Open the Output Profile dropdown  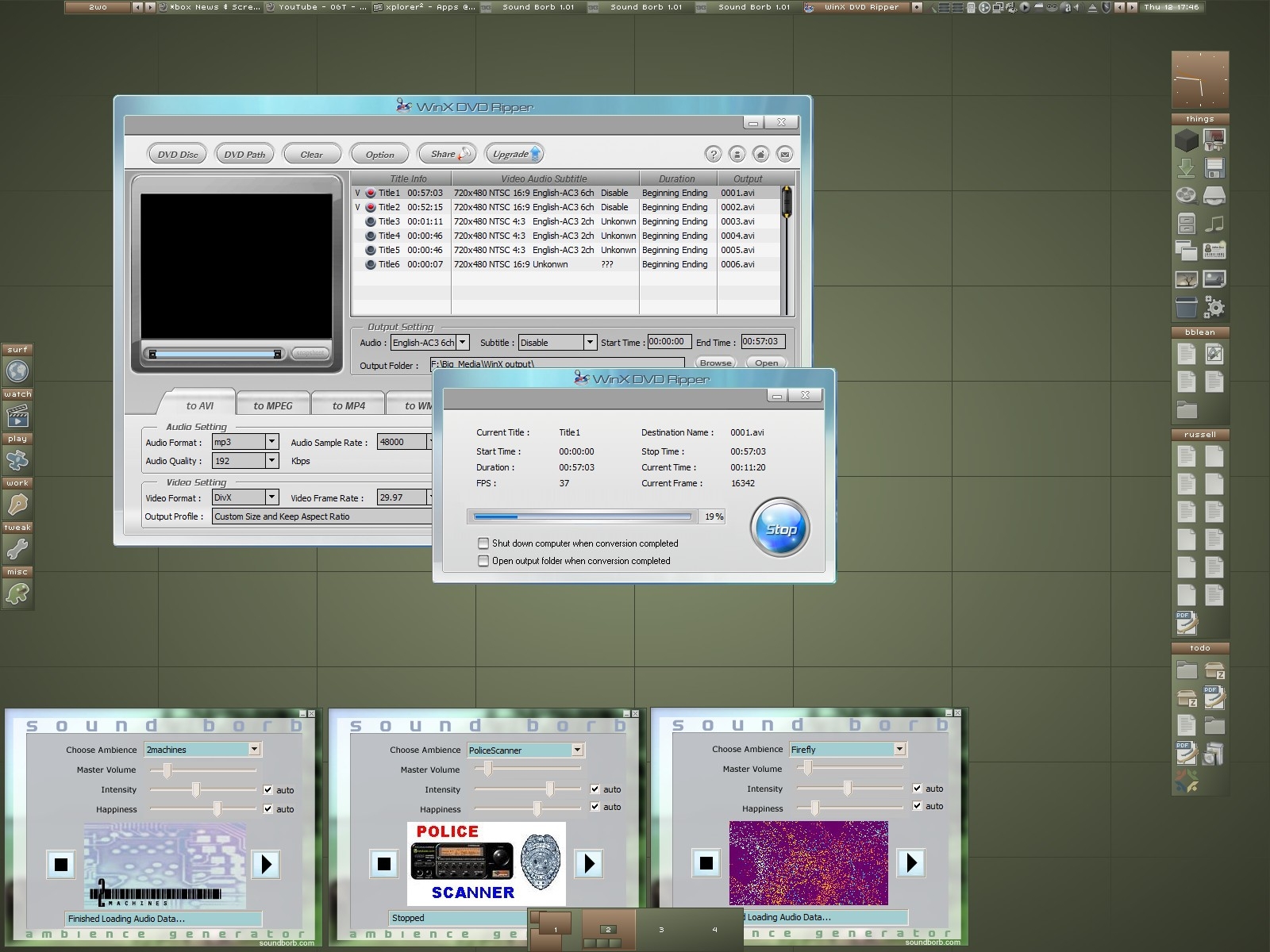point(322,516)
